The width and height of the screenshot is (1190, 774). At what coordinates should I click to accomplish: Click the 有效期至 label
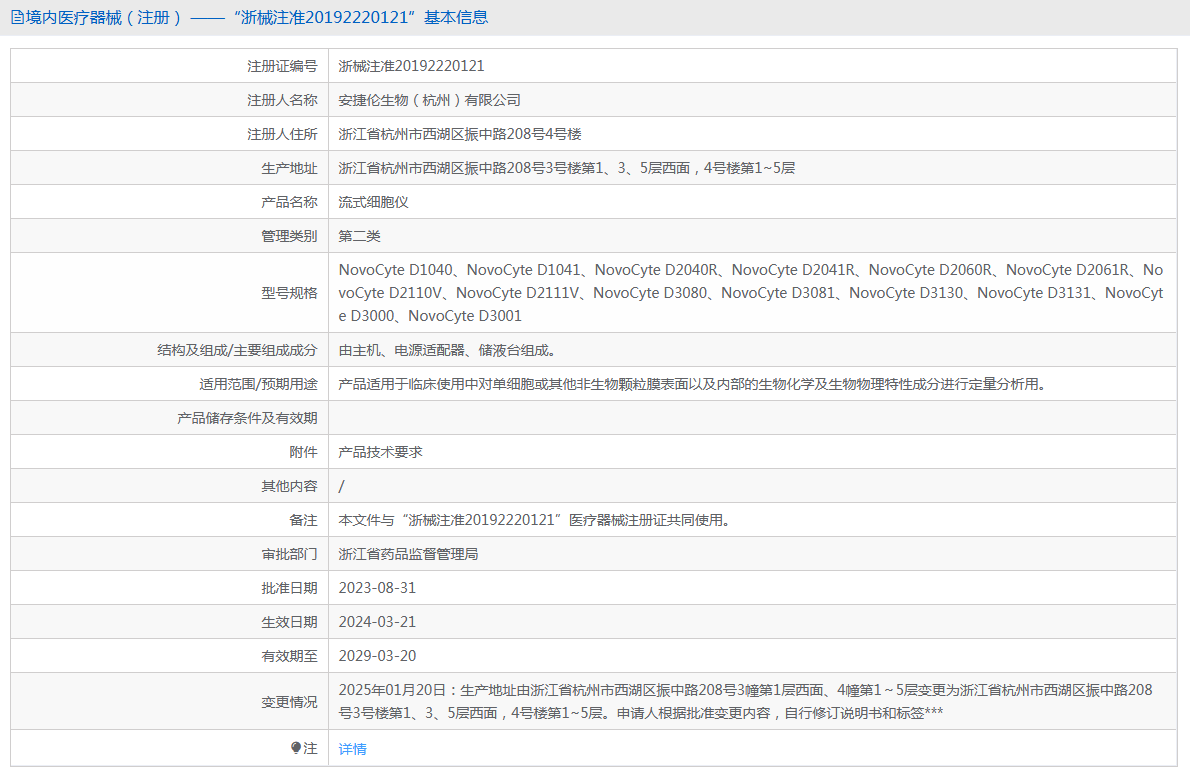pyautogui.click(x=289, y=656)
